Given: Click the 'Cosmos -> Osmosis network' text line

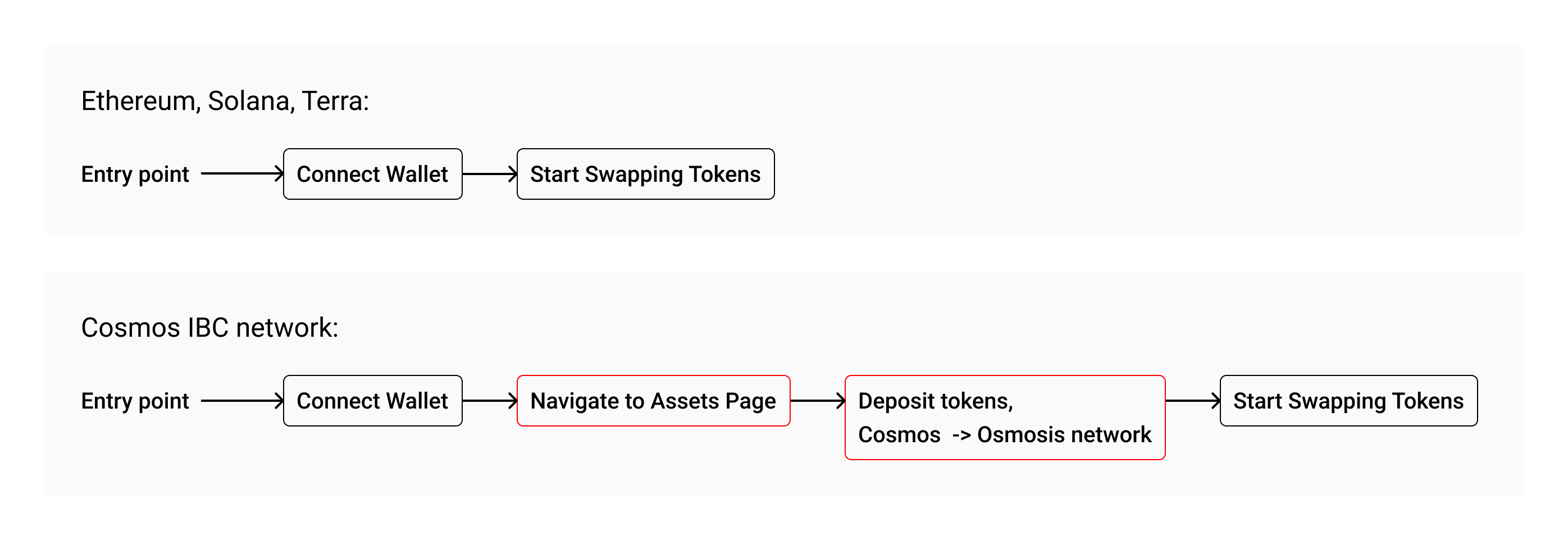Looking at the screenshot, I should click(1004, 435).
